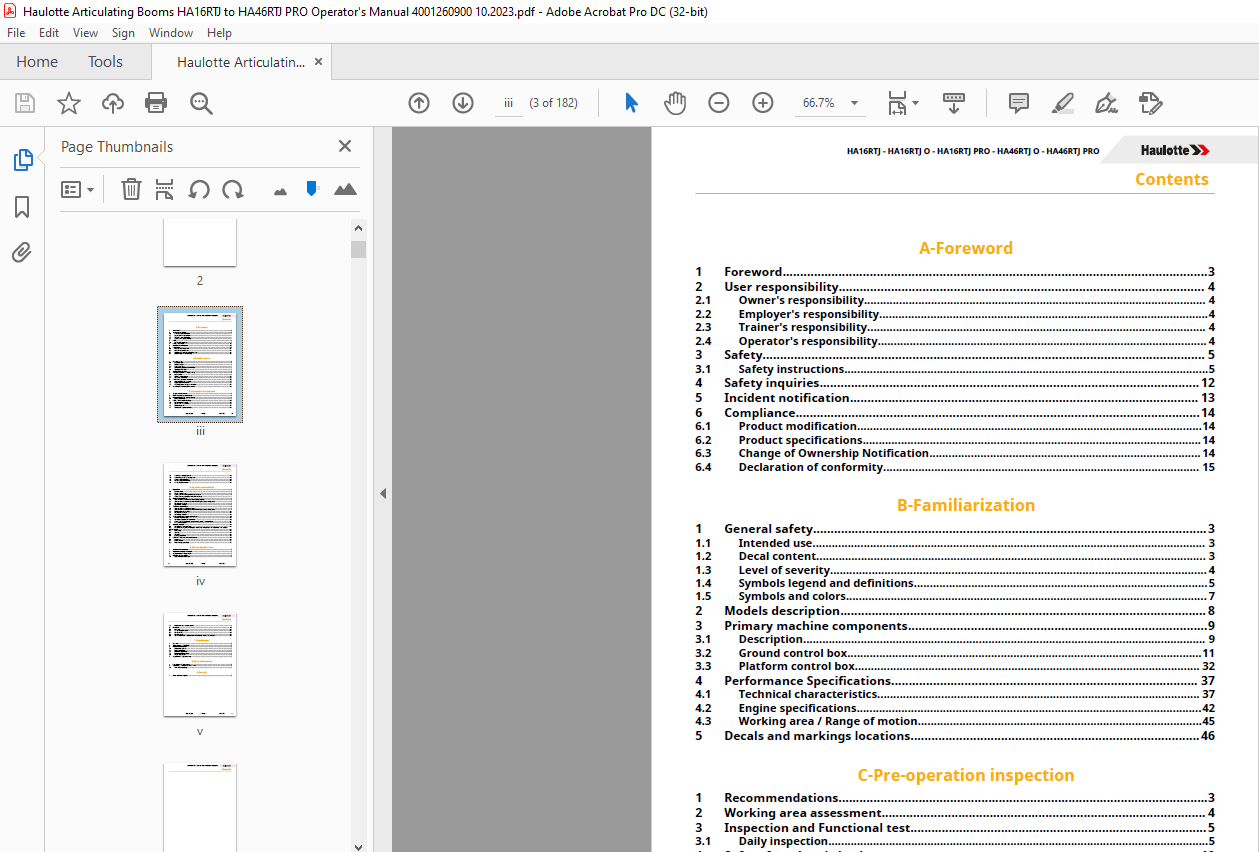Add a comment with speech bubble icon
The image size is (1259, 852).
pyautogui.click(x=1019, y=103)
